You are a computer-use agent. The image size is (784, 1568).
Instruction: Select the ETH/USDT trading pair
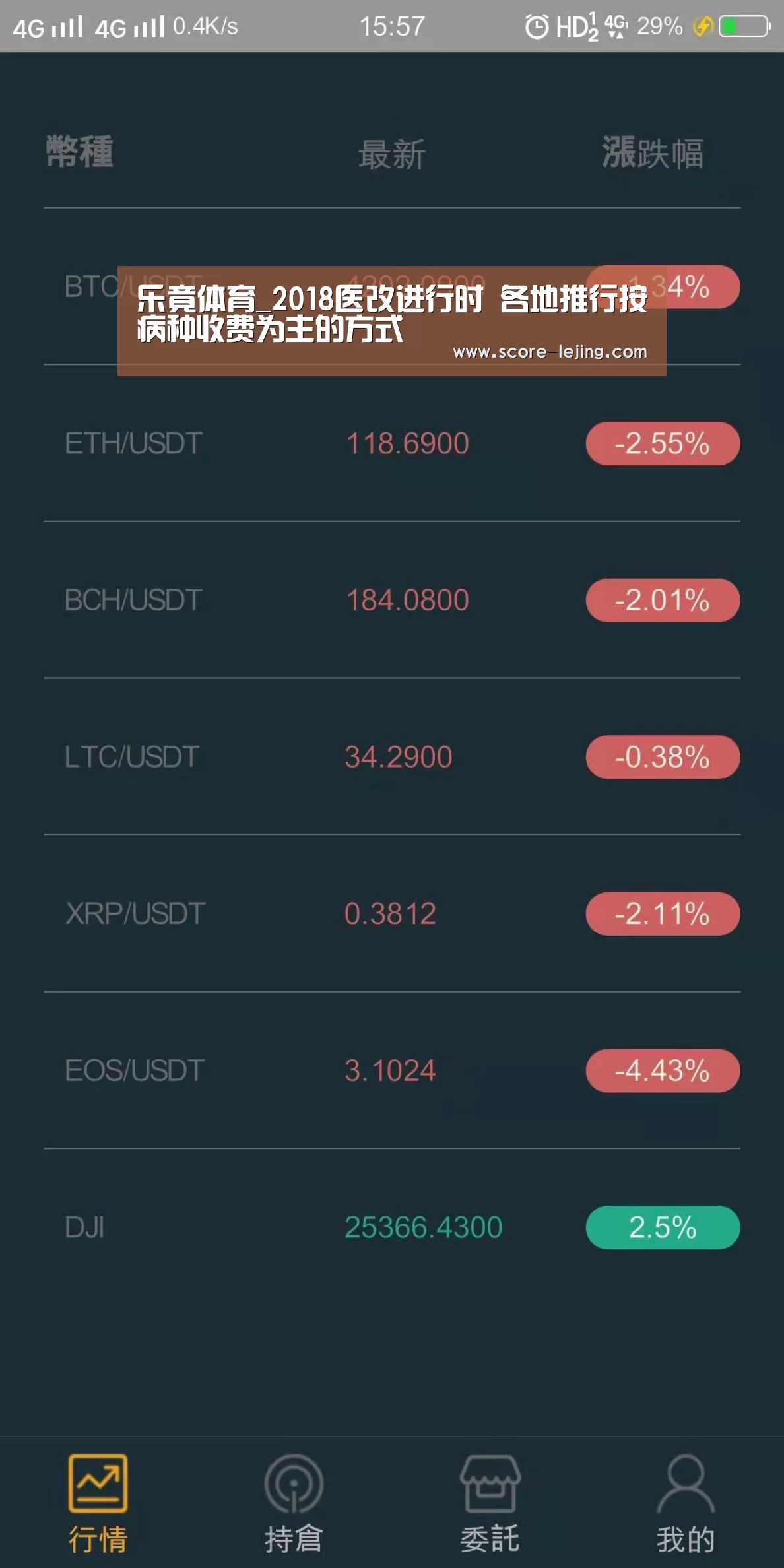point(392,443)
